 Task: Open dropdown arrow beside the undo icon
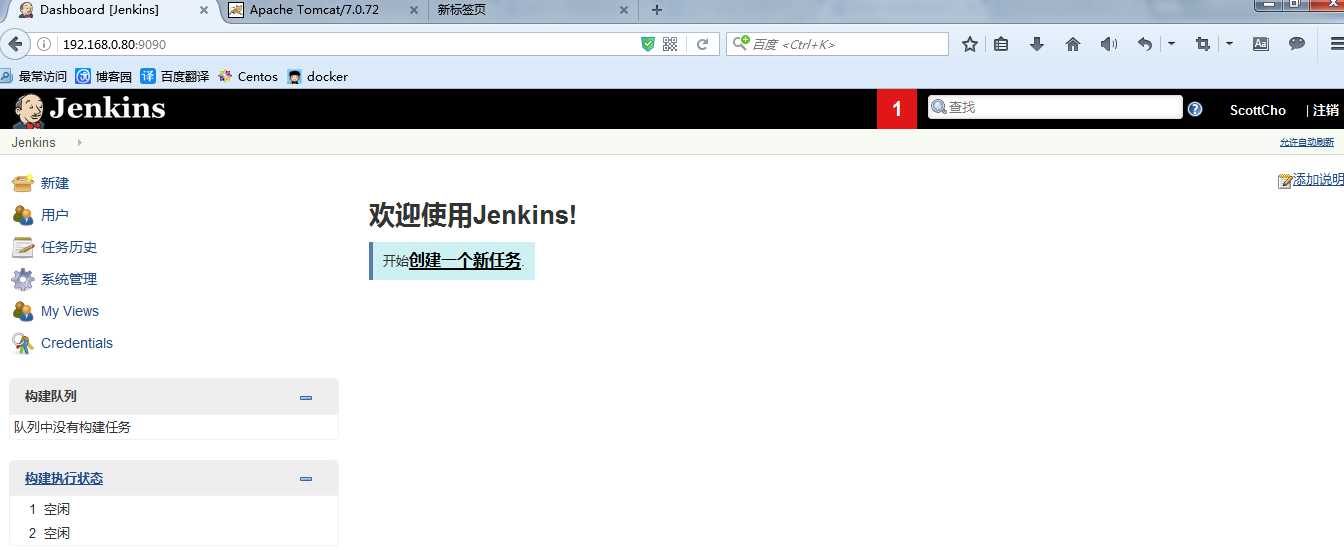click(x=1171, y=44)
